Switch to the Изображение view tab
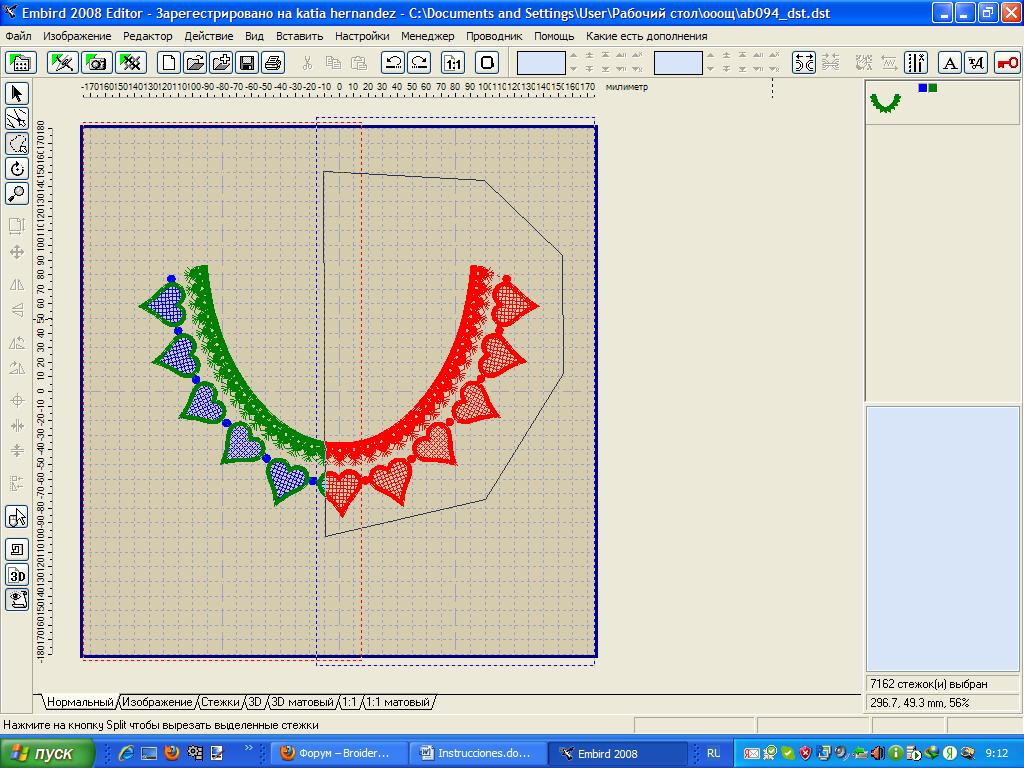The width and height of the screenshot is (1024, 768). click(x=157, y=703)
